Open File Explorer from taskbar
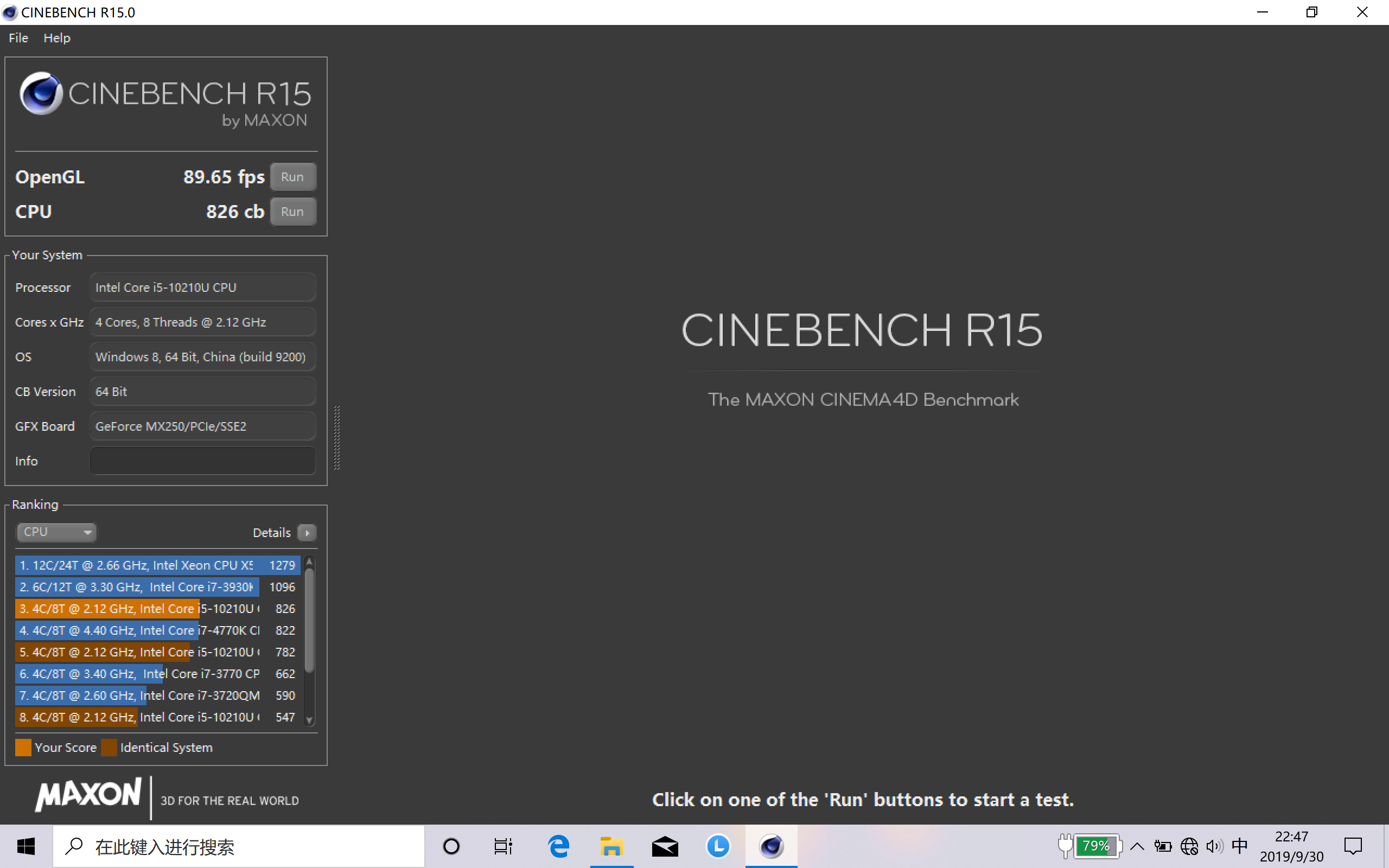This screenshot has width=1389, height=868. pyautogui.click(x=611, y=846)
